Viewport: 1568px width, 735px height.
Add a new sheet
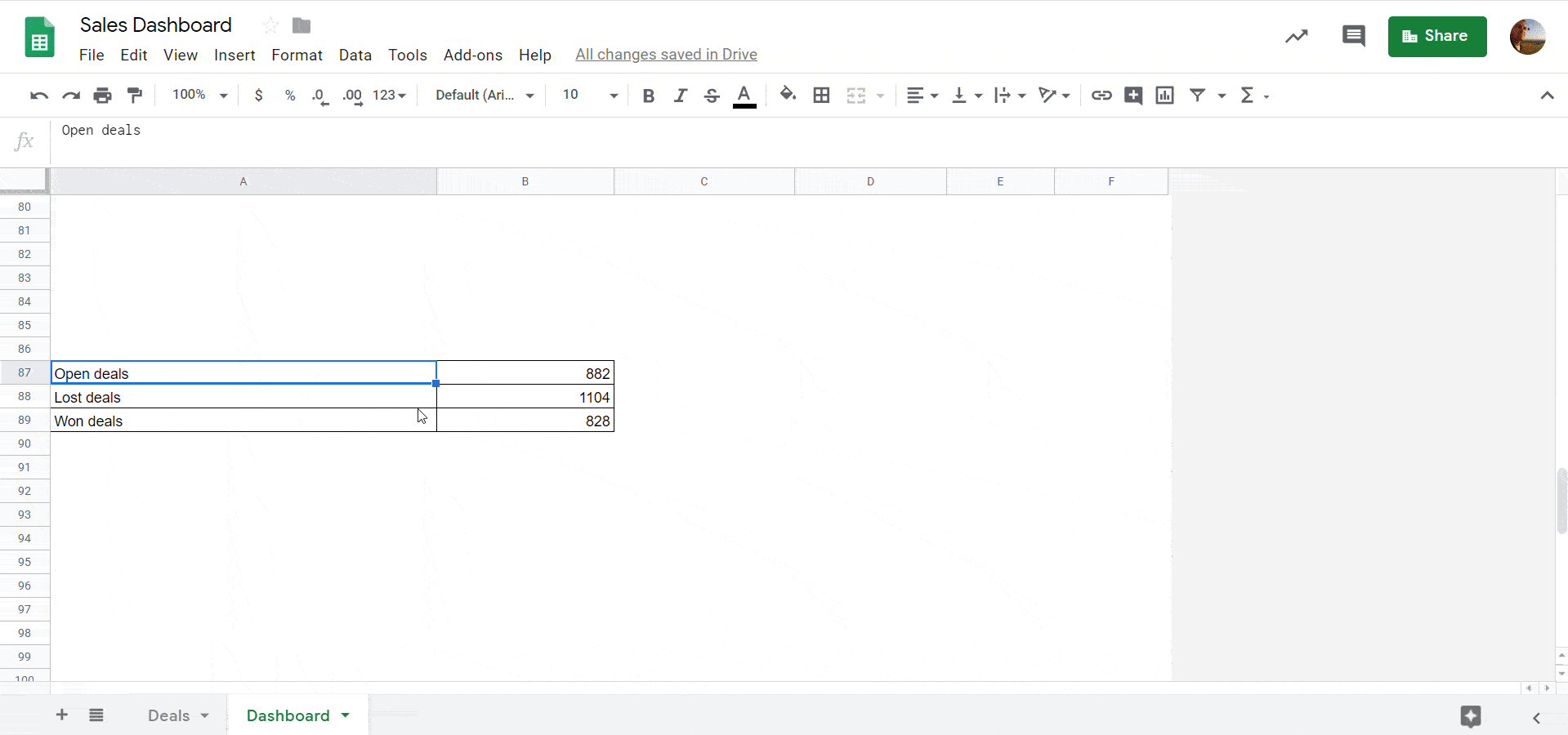point(62,715)
